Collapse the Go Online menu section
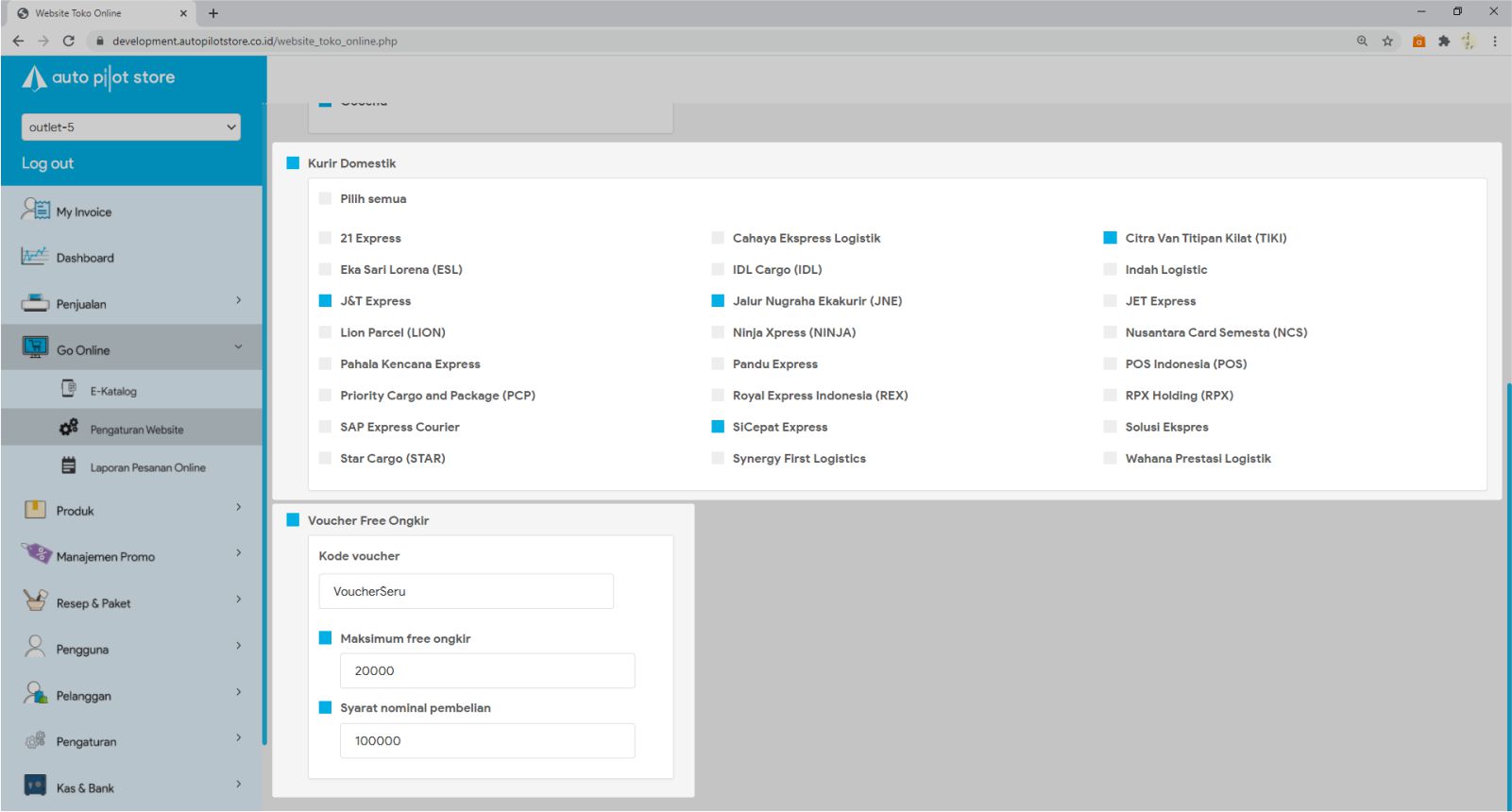 coord(238,347)
